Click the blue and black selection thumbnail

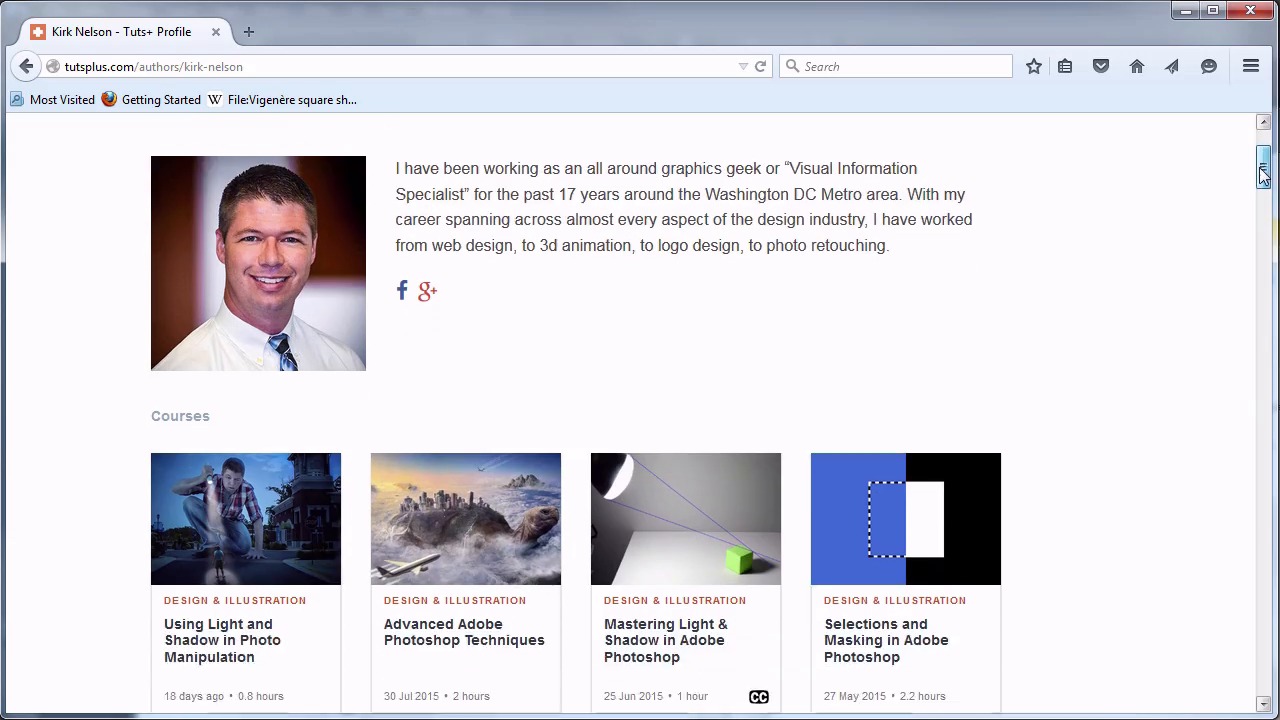click(906, 519)
